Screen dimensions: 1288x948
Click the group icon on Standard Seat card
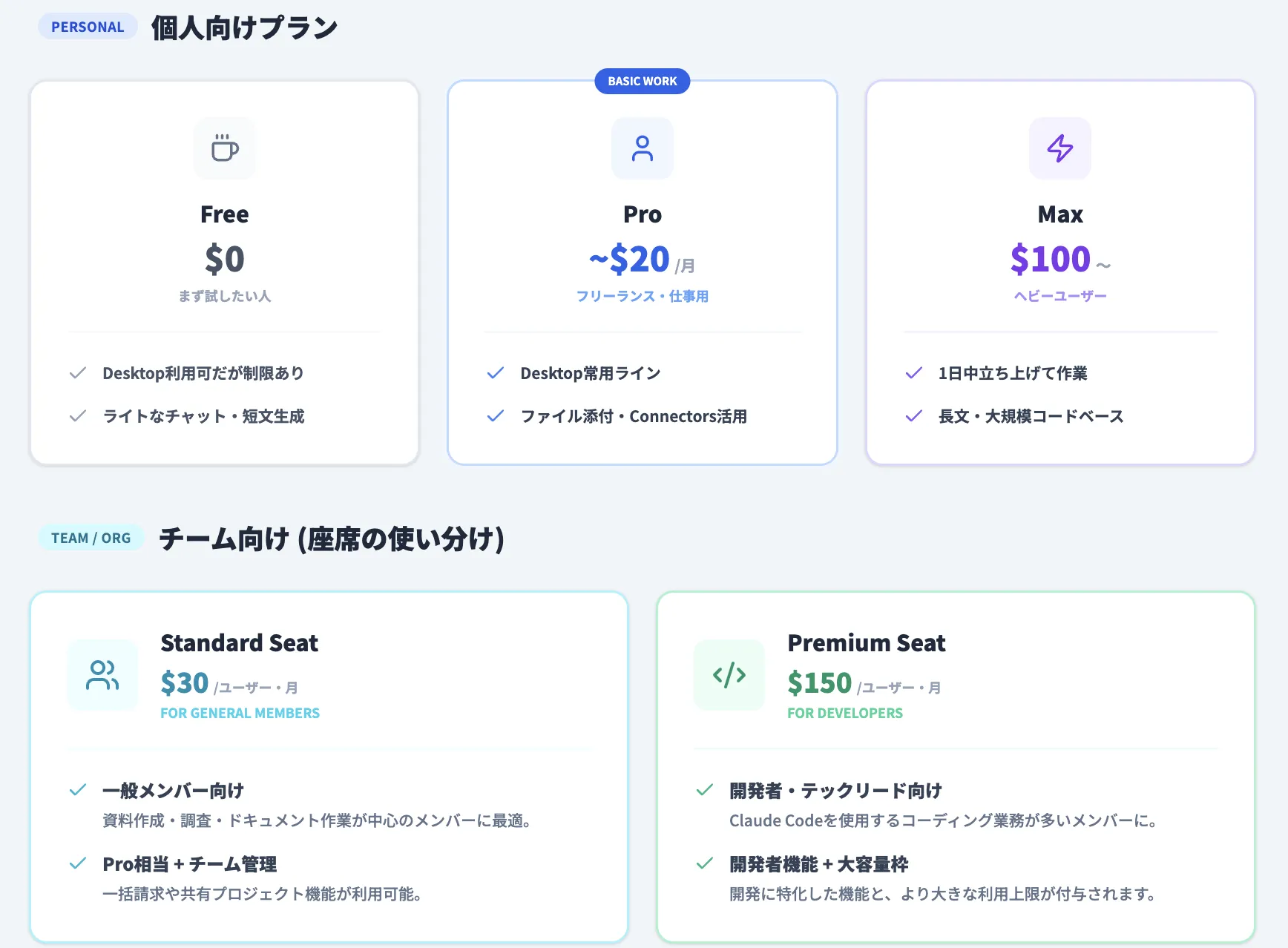pyautogui.click(x=102, y=675)
